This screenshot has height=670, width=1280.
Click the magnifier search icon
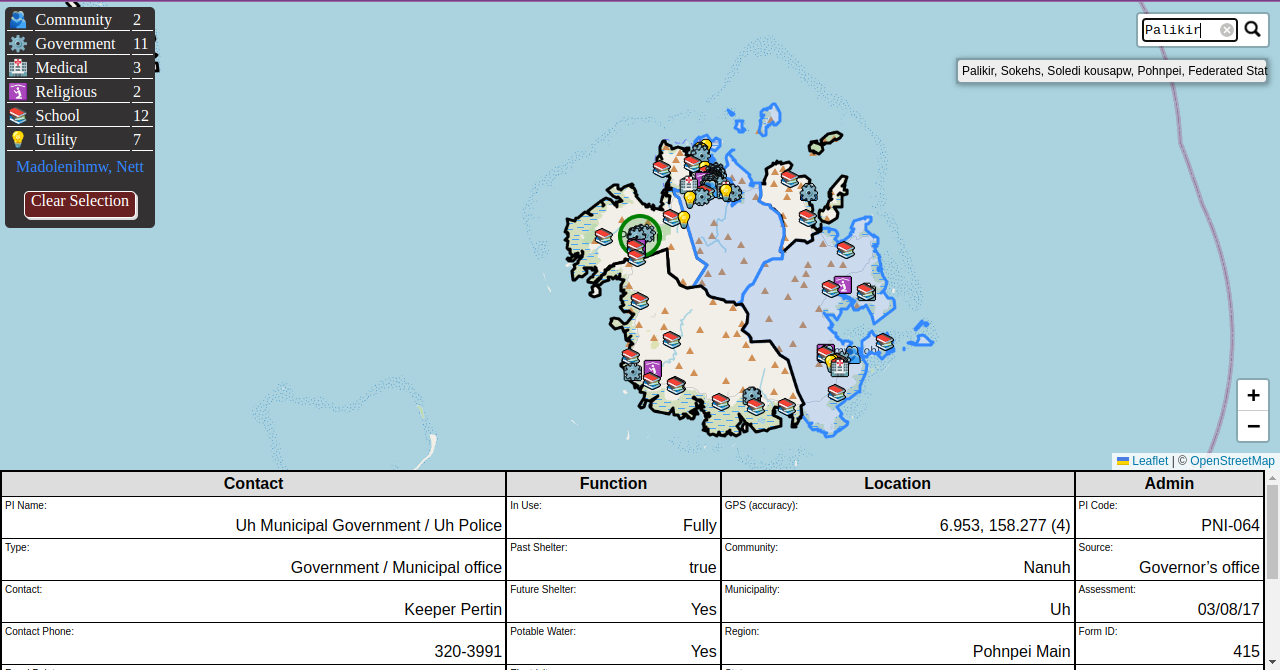[x=1252, y=30]
